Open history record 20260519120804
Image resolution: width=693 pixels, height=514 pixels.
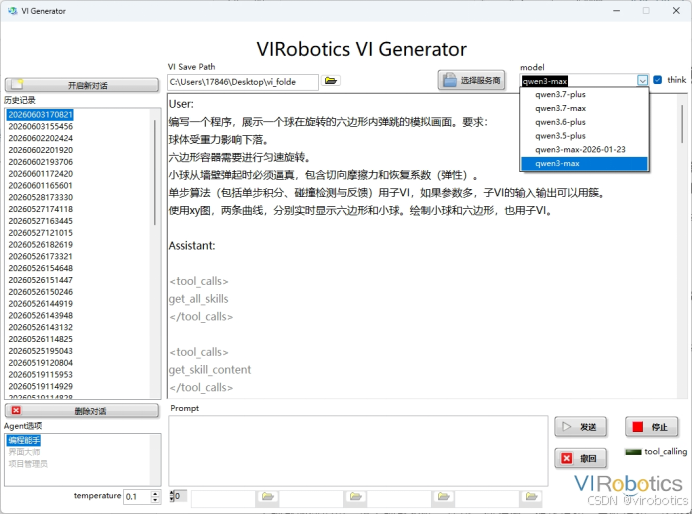tap(41, 363)
